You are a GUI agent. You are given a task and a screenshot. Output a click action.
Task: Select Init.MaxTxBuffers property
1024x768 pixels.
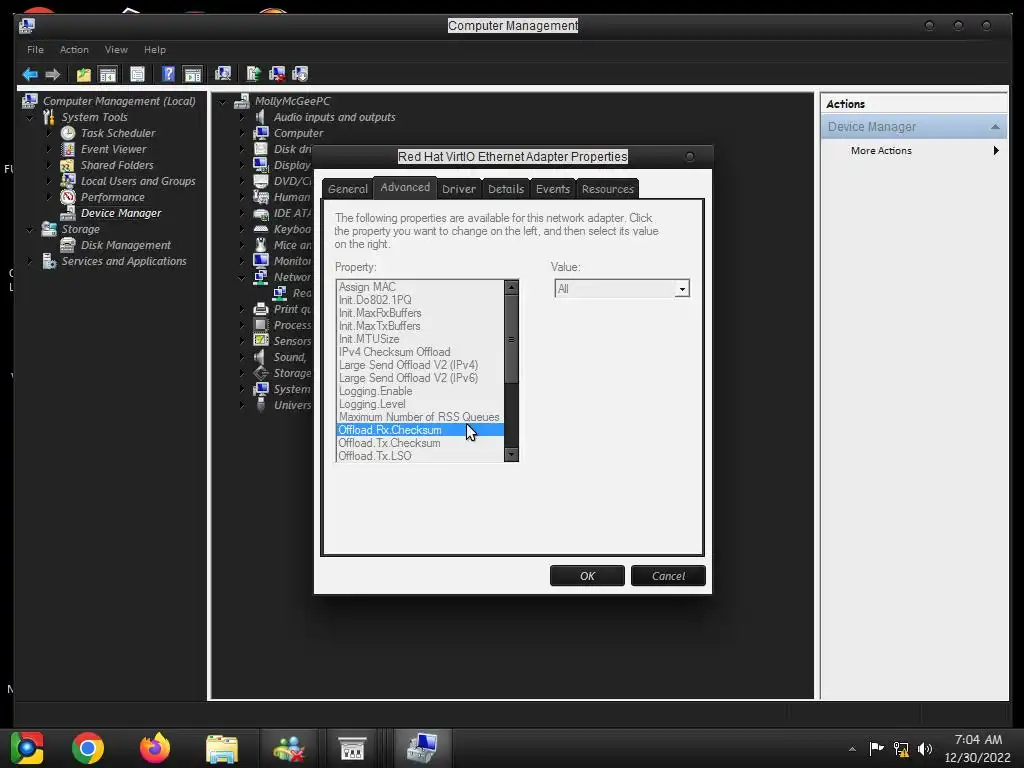pyautogui.click(x=419, y=326)
